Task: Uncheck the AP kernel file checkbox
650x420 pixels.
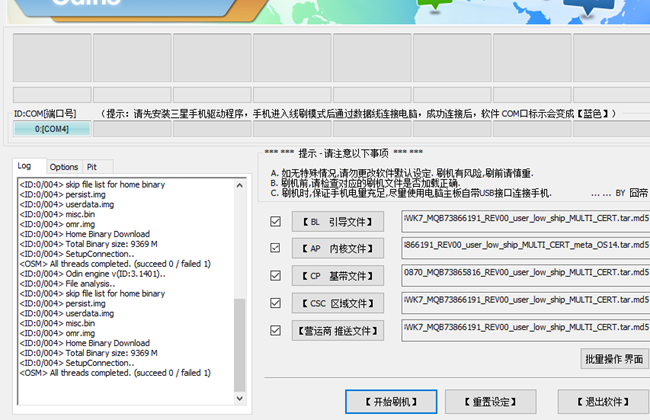Action: point(276,248)
